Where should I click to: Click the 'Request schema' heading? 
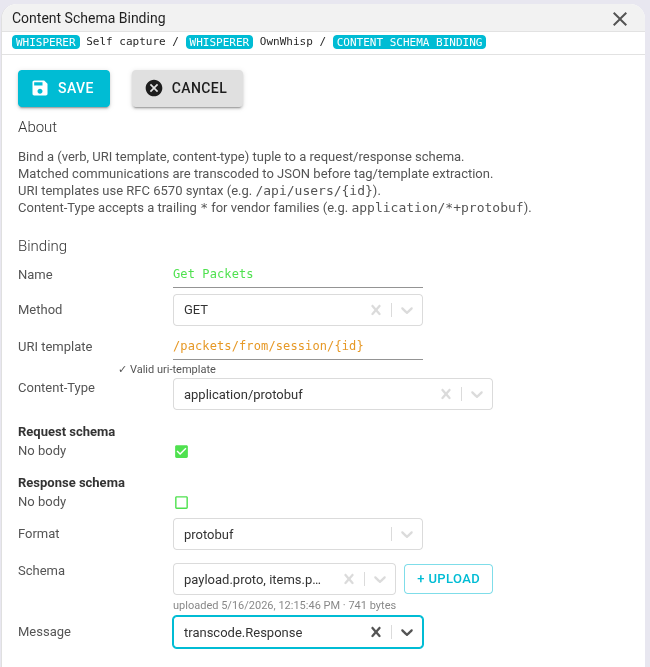(66, 432)
